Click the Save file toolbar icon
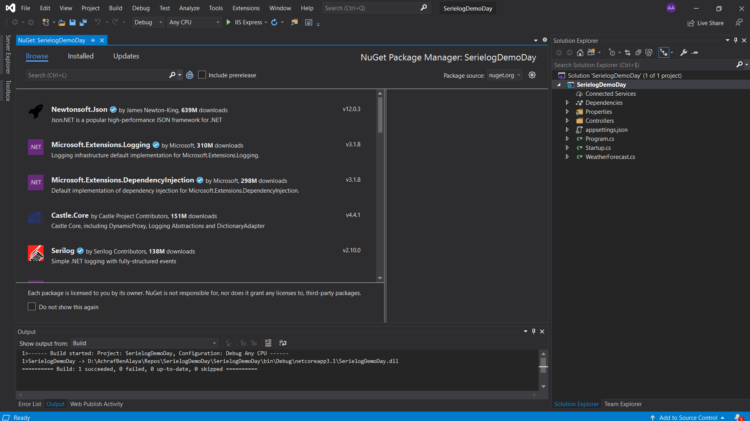The width and height of the screenshot is (750, 421). [x=72, y=22]
